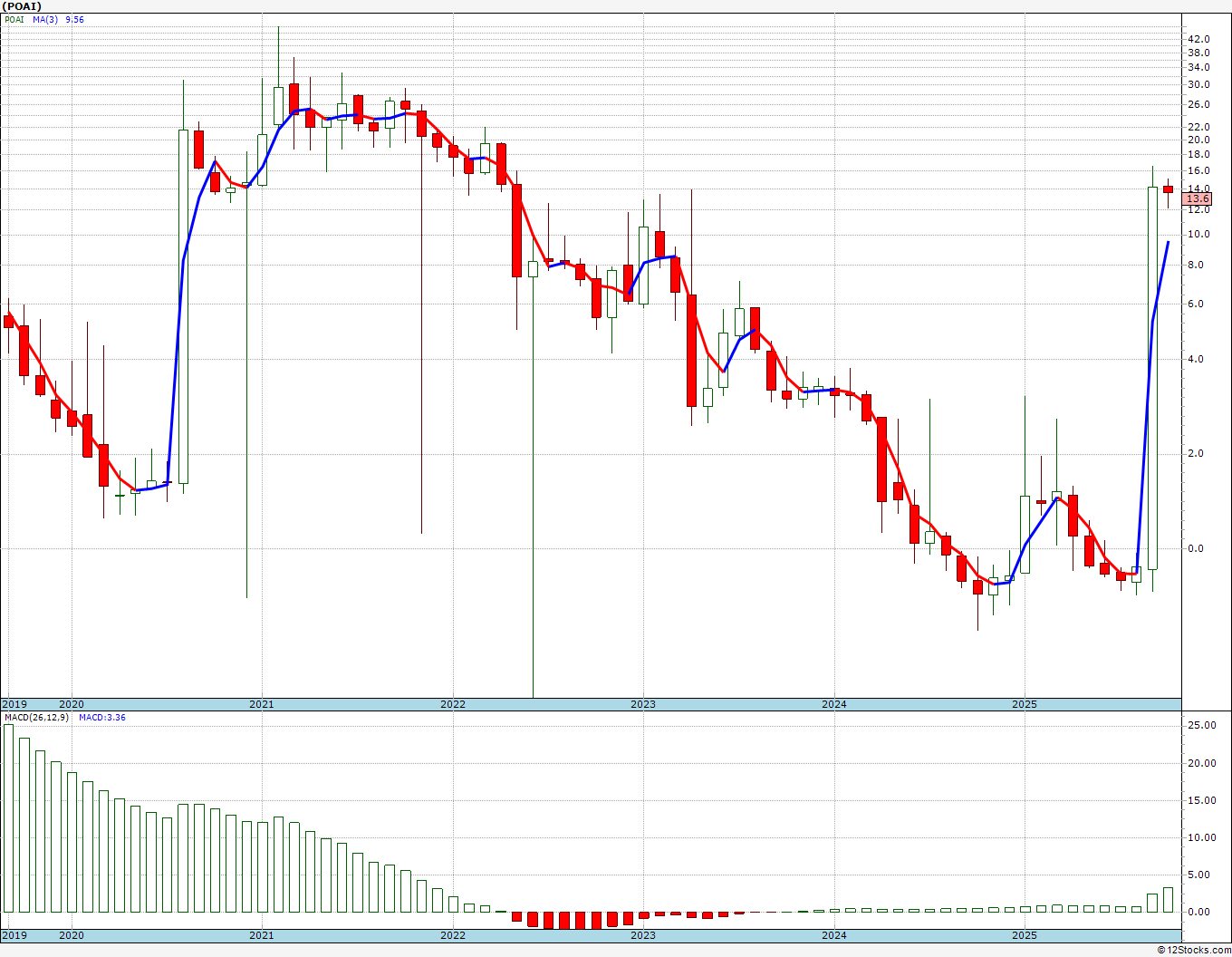Open the 12Stocks.com copyright link
The image size is (1232, 957).
tap(1194, 950)
